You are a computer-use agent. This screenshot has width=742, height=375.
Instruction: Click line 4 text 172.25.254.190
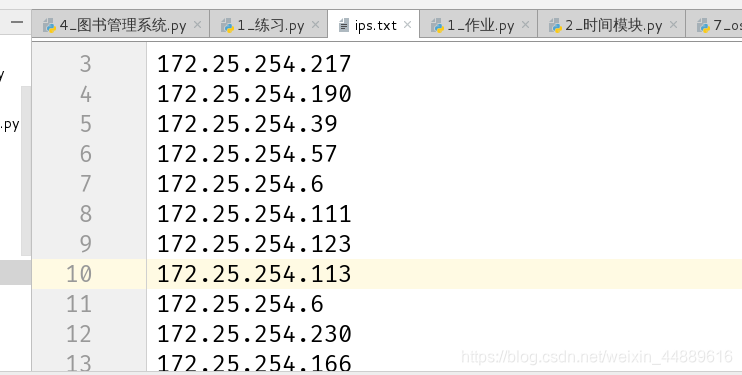(254, 94)
